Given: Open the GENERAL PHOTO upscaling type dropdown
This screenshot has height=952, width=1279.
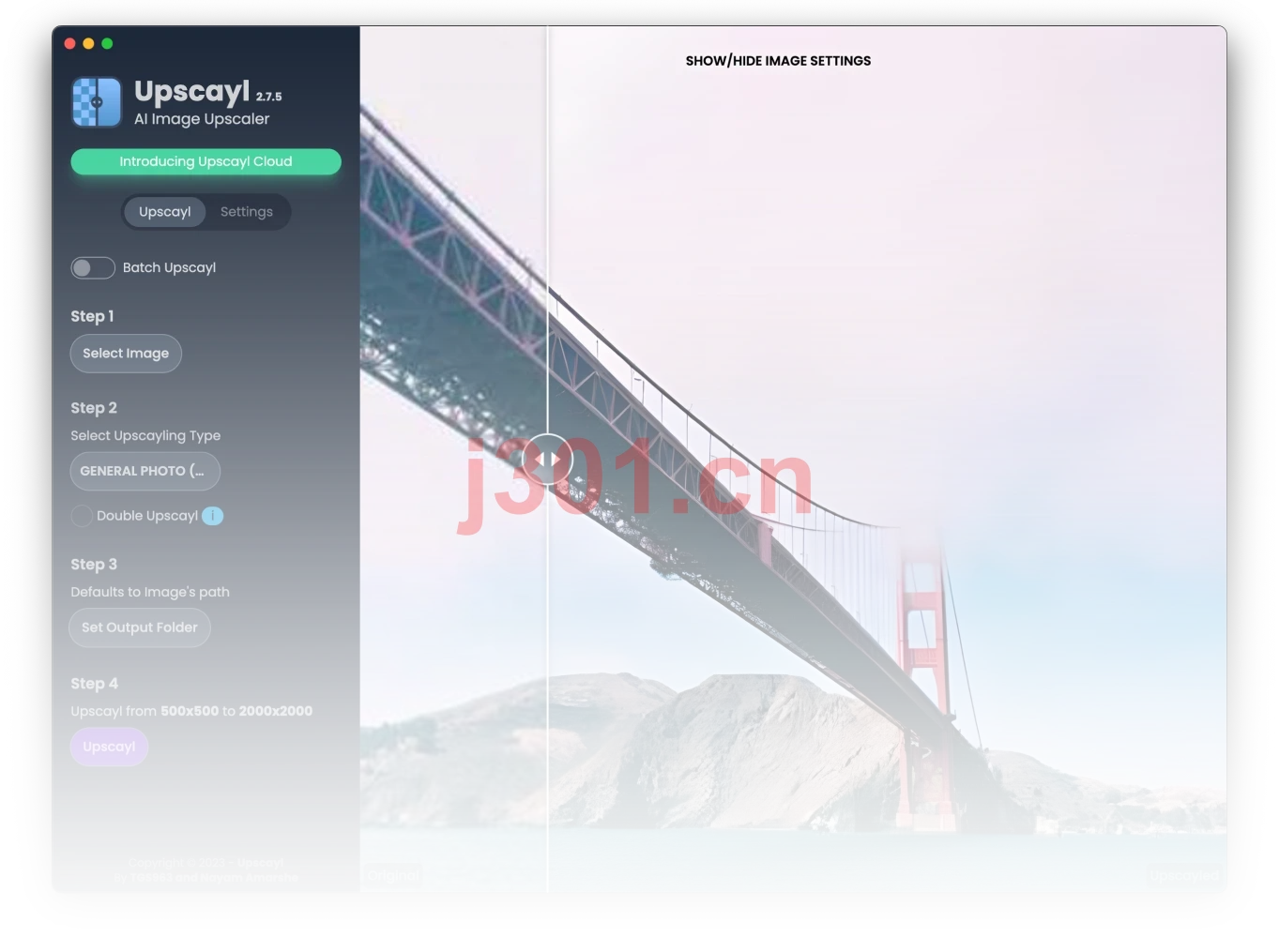Looking at the screenshot, I should (x=145, y=471).
